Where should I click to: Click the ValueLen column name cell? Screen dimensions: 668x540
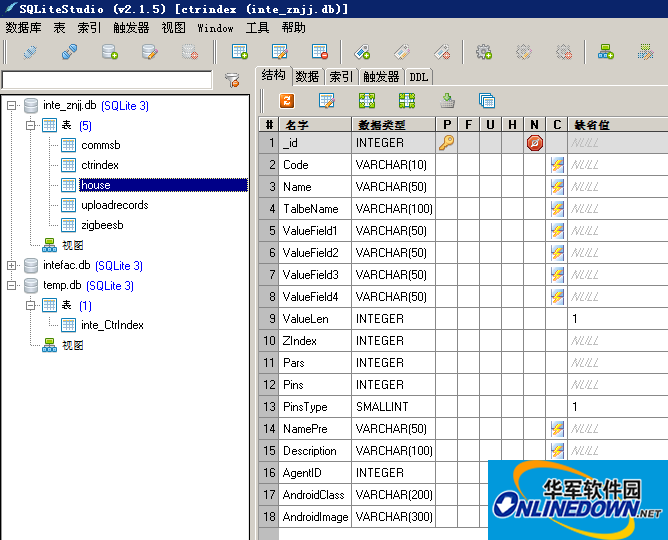[x=315, y=319]
